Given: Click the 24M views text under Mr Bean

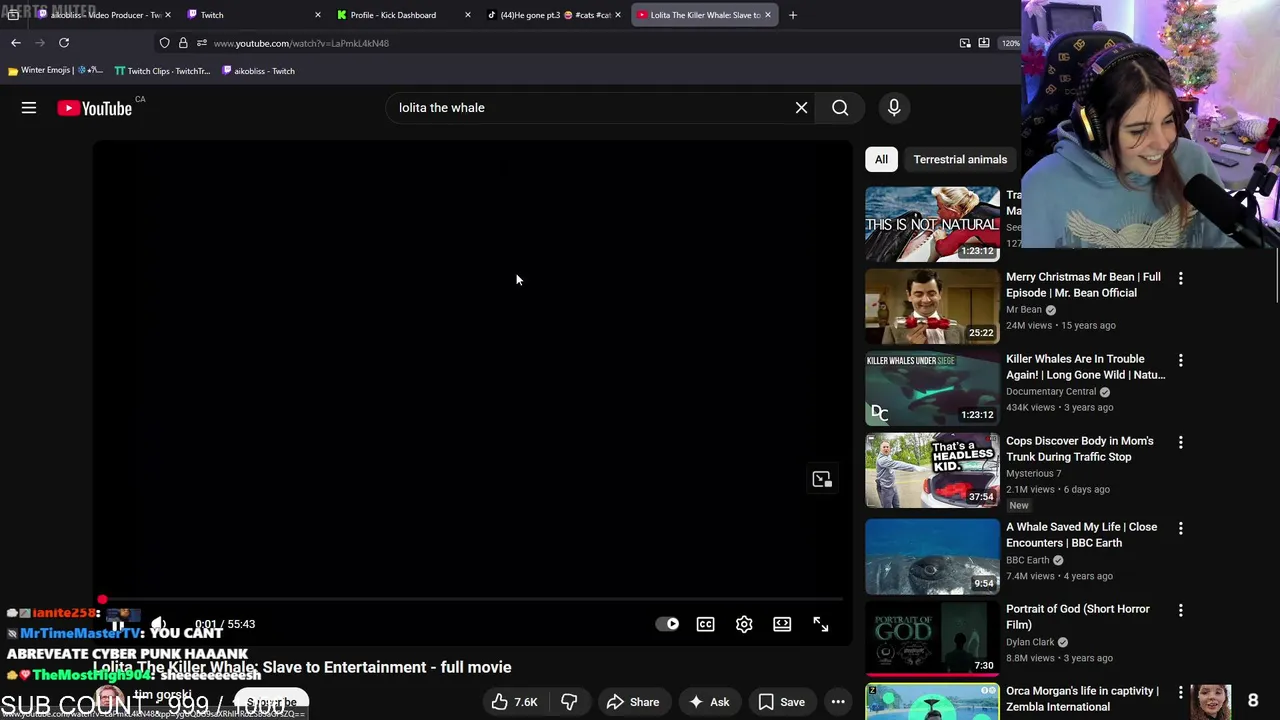Looking at the screenshot, I should coord(1029,326).
